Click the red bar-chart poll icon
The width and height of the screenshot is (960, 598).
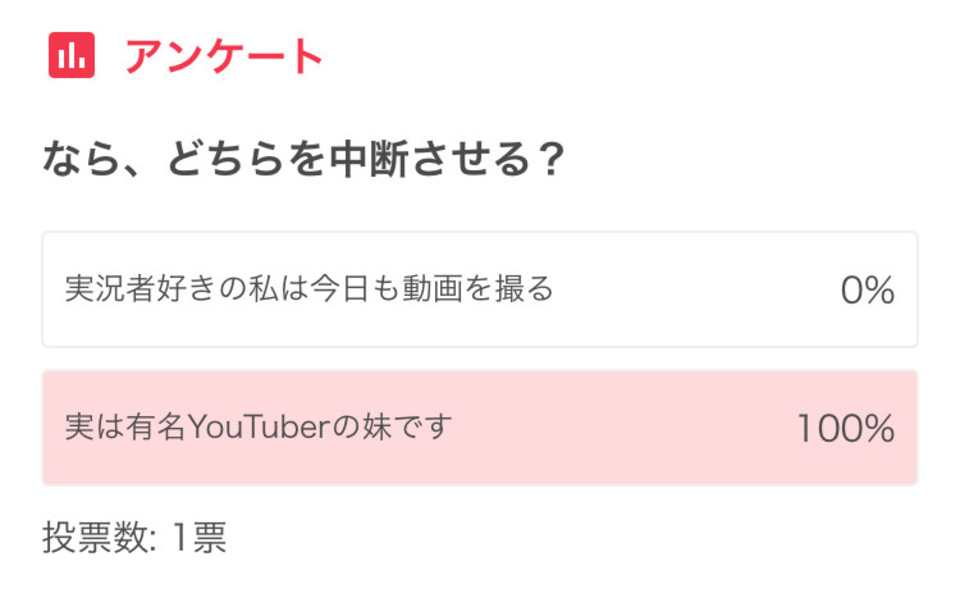72,55
